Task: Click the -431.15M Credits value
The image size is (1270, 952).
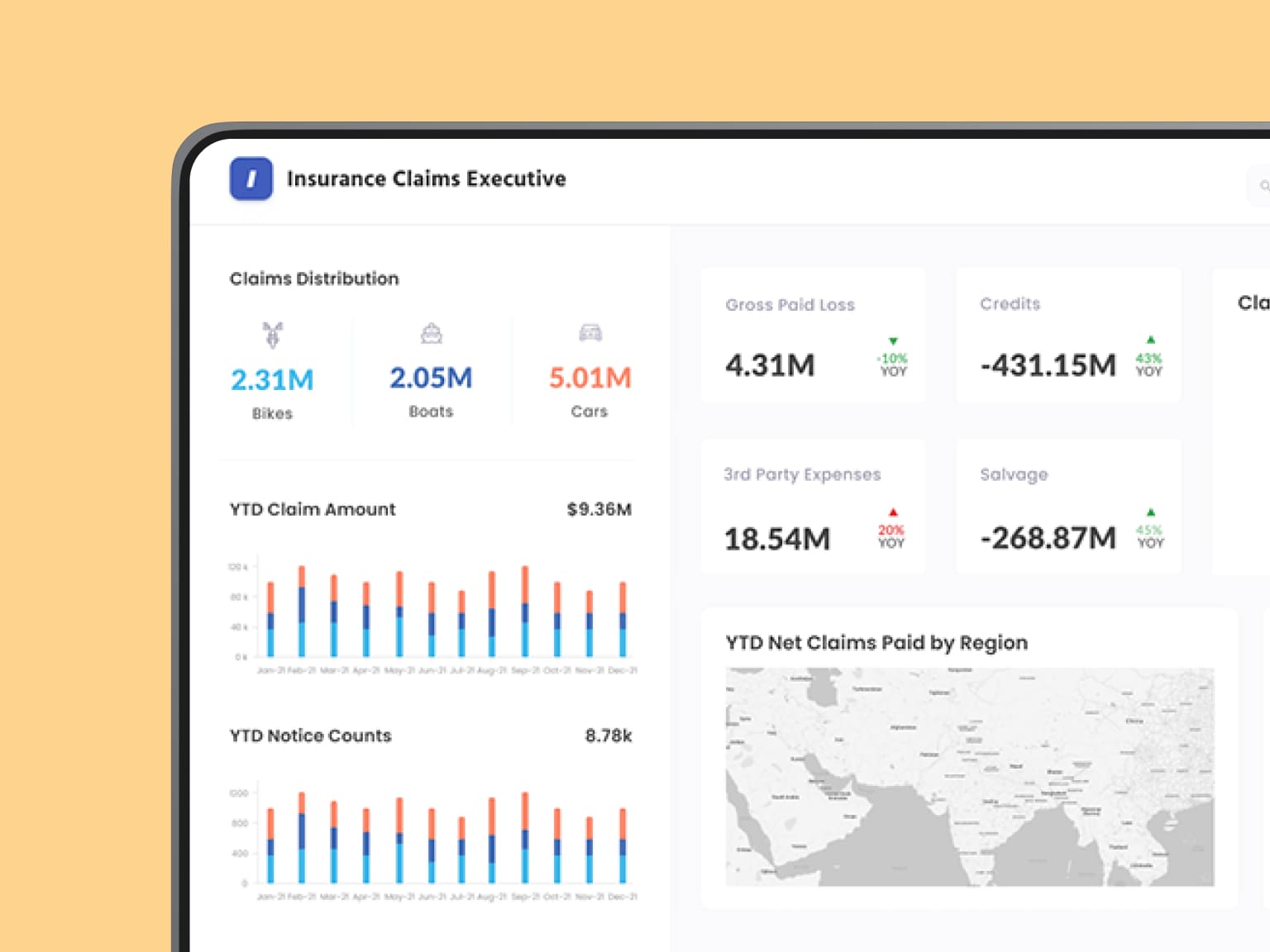Action: pyautogui.click(x=1048, y=365)
